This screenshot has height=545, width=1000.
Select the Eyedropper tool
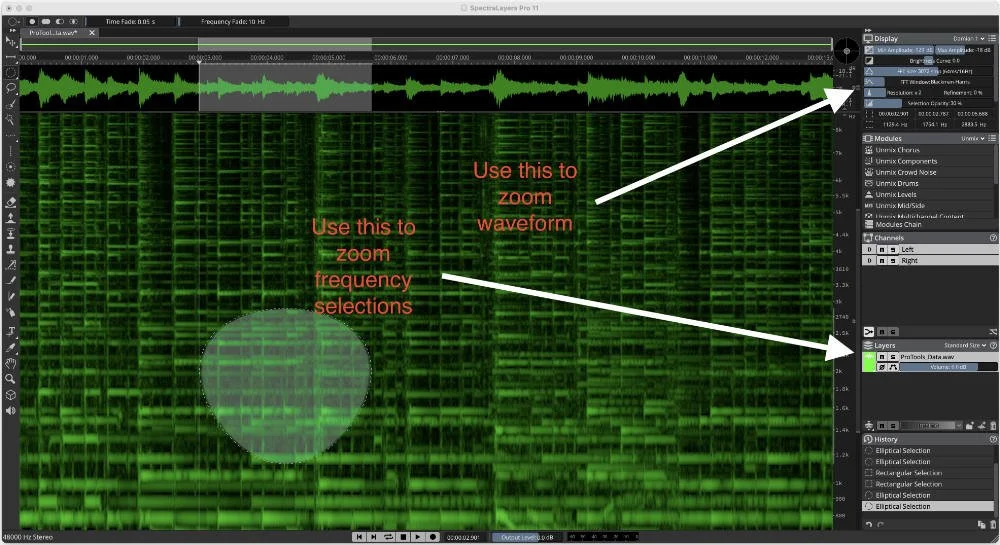click(11, 347)
